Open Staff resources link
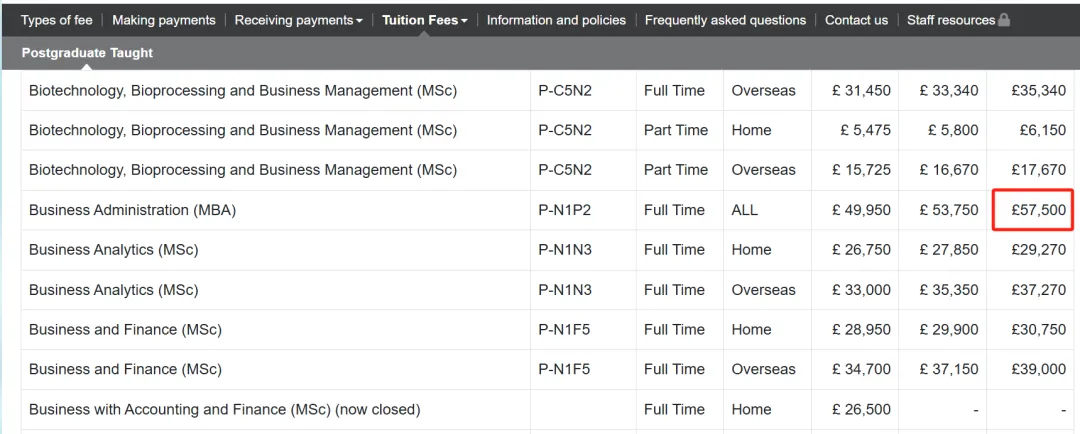Image resolution: width=1080 pixels, height=434 pixels. pos(950,20)
